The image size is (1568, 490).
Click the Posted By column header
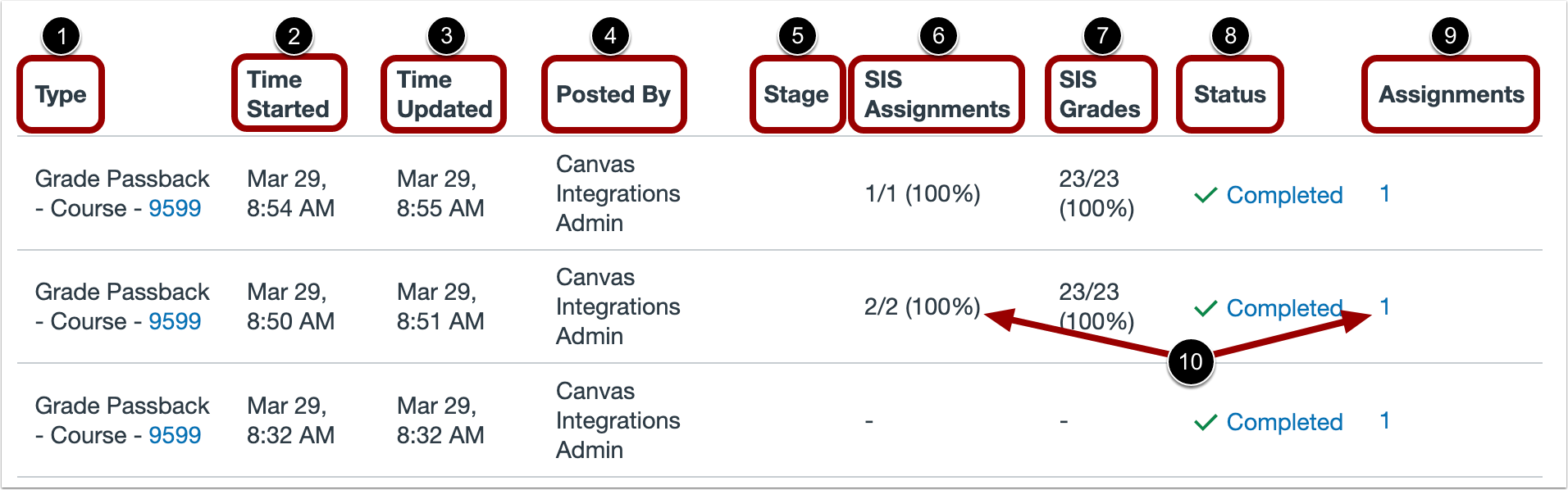point(613,94)
